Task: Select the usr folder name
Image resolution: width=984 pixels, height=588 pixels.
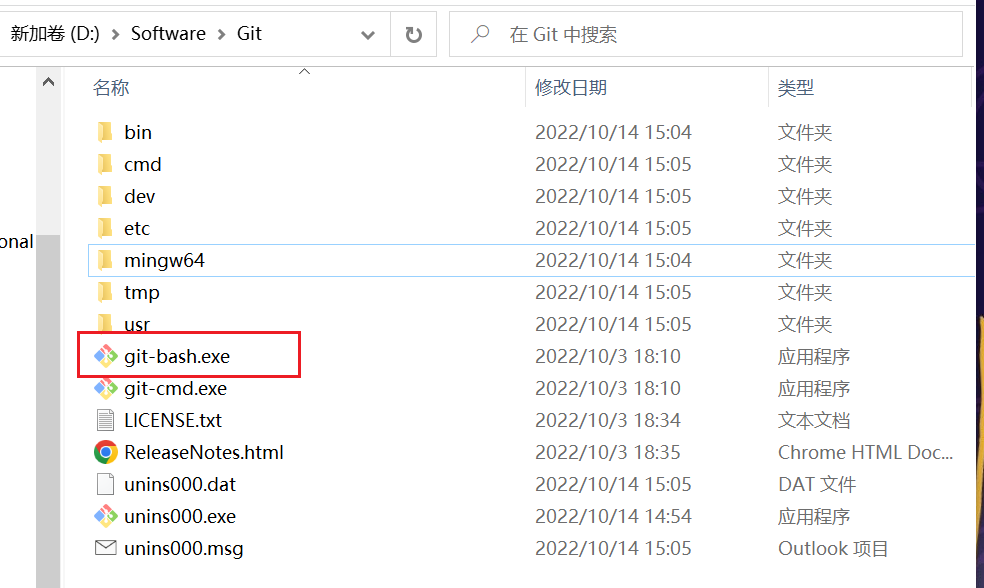Action: (x=137, y=324)
